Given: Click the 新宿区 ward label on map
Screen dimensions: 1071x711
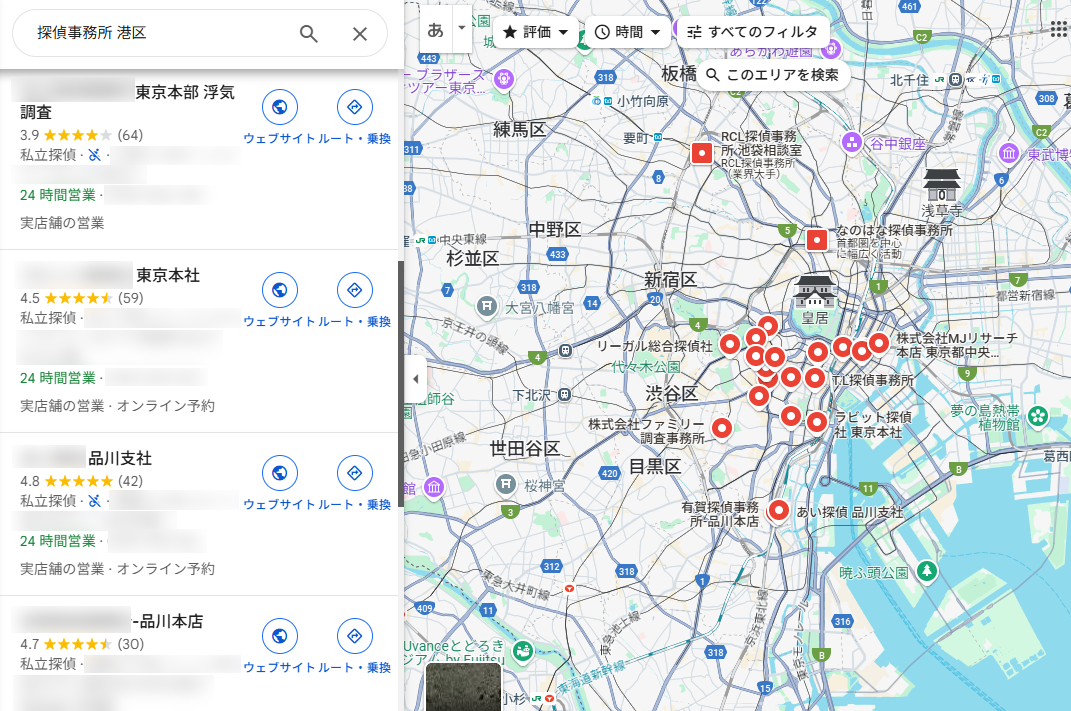Looking at the screenshot, I should click(x=670, y=279).
